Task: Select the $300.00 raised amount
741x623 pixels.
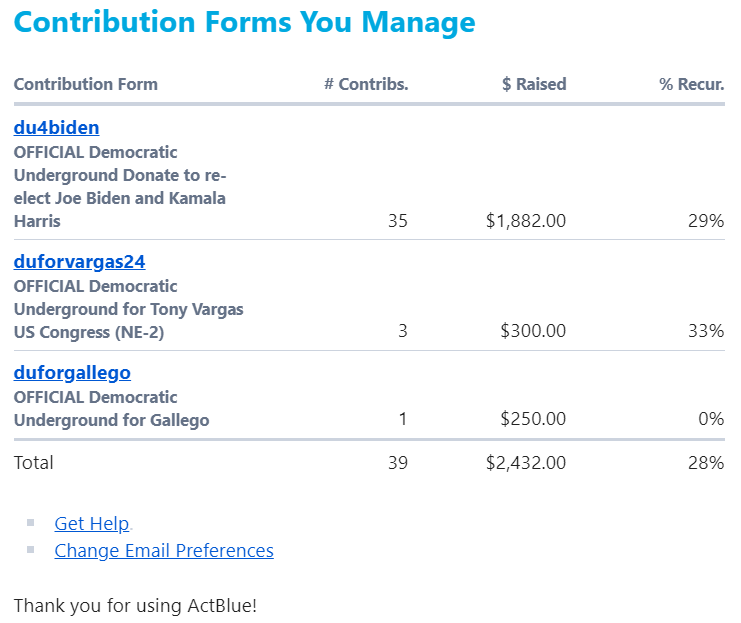Action: coord(533,331)
